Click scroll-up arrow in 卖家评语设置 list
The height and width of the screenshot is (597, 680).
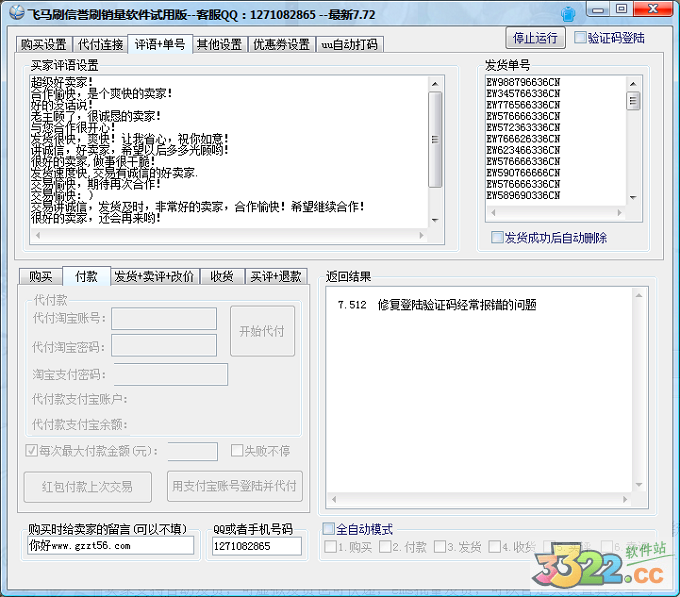tap(435, 84)
